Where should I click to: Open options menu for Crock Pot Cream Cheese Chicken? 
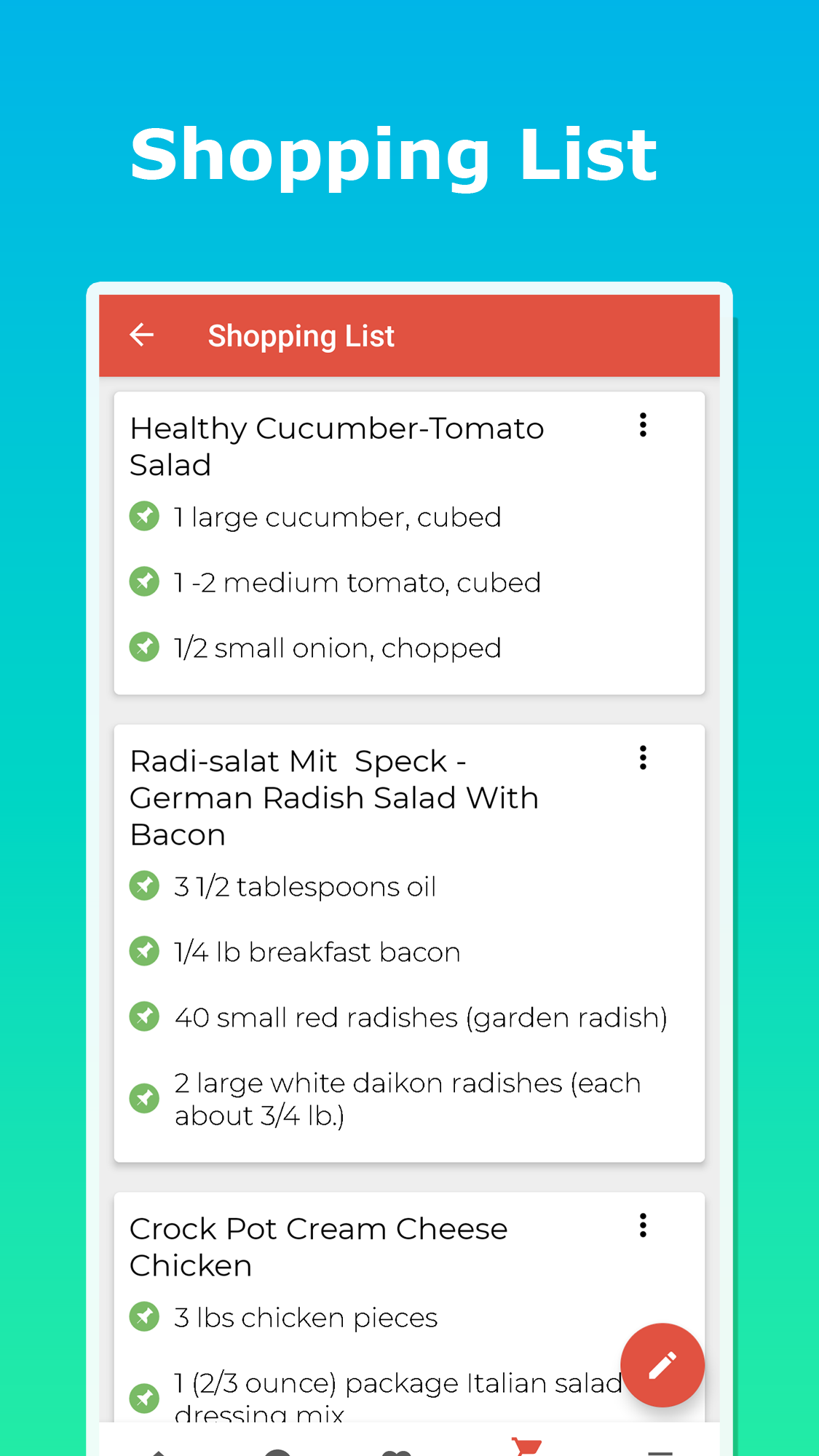click(x=643, y=1225)
